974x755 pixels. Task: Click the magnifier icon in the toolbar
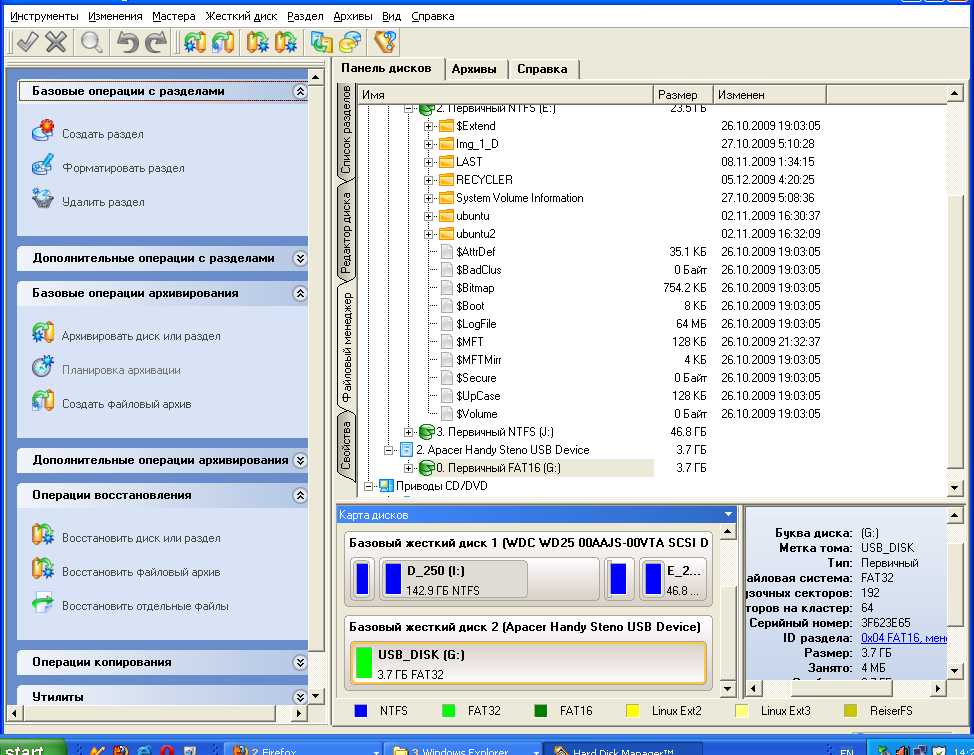(x=92, y=42)
